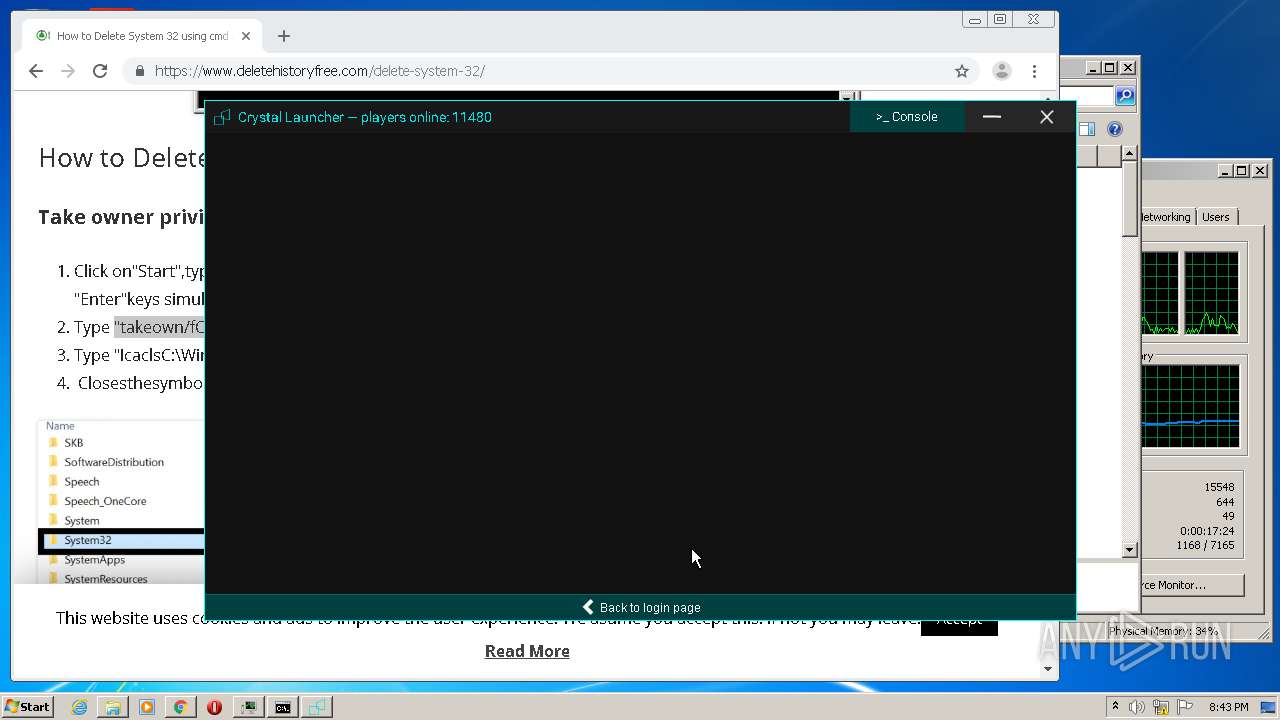Open Resource Monitor from Task Manager

click(x=1195, y=585)
